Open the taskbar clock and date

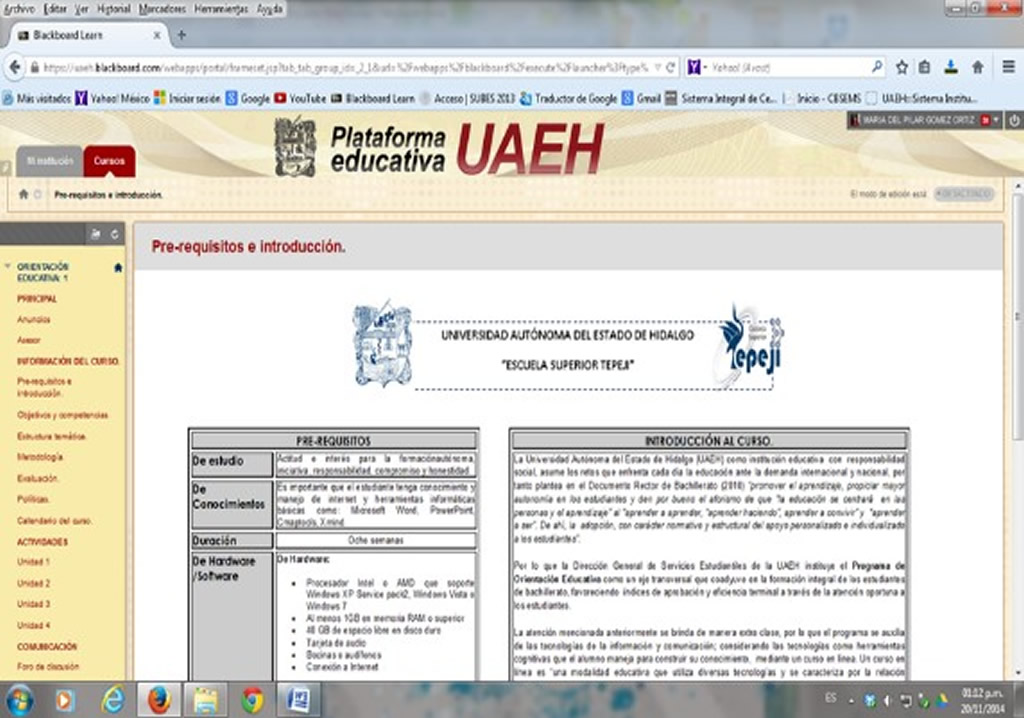click(x=982, y=700)
